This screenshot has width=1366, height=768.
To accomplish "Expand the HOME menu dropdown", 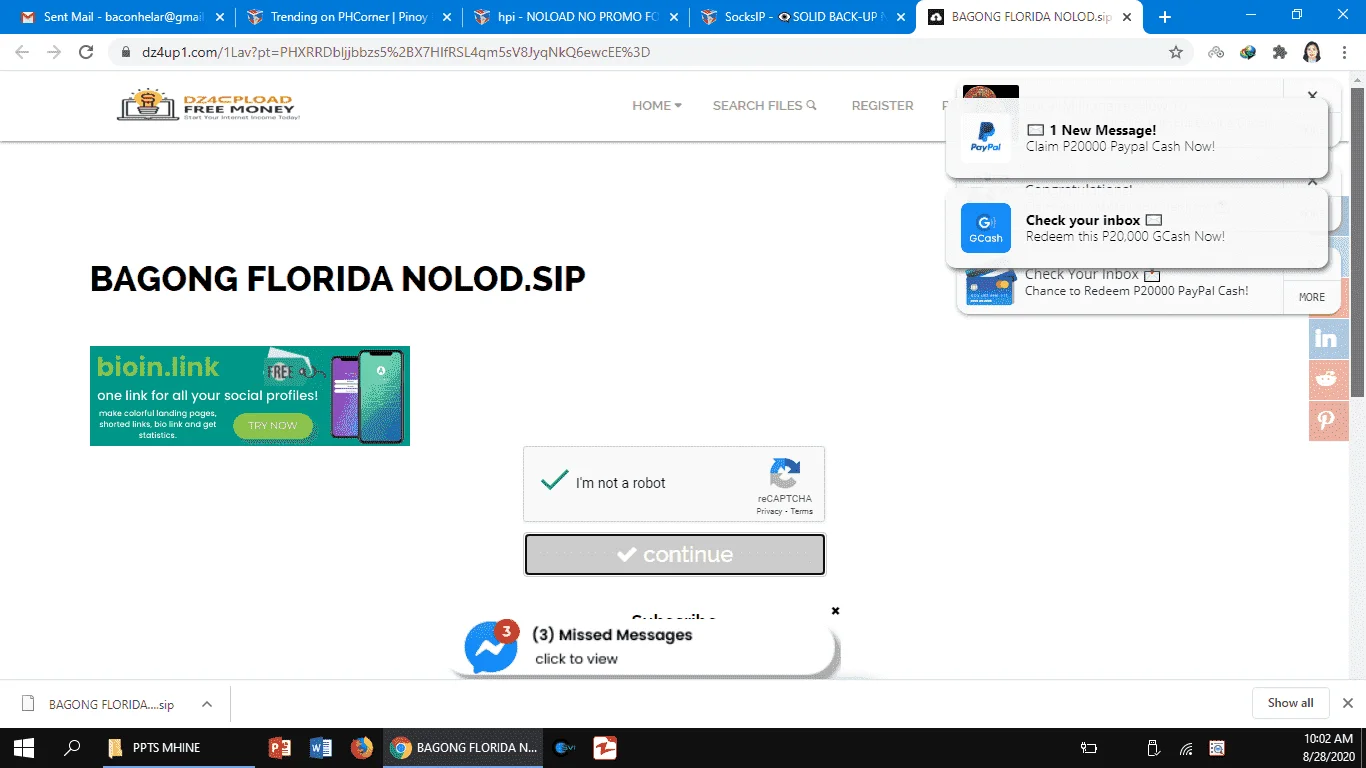I will pos(657,105).
